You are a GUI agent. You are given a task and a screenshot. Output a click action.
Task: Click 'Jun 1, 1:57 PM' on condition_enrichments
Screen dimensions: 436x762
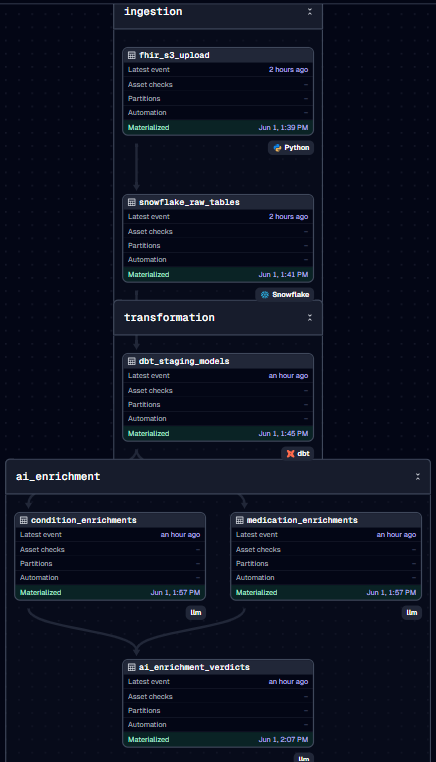click(175, 592)
